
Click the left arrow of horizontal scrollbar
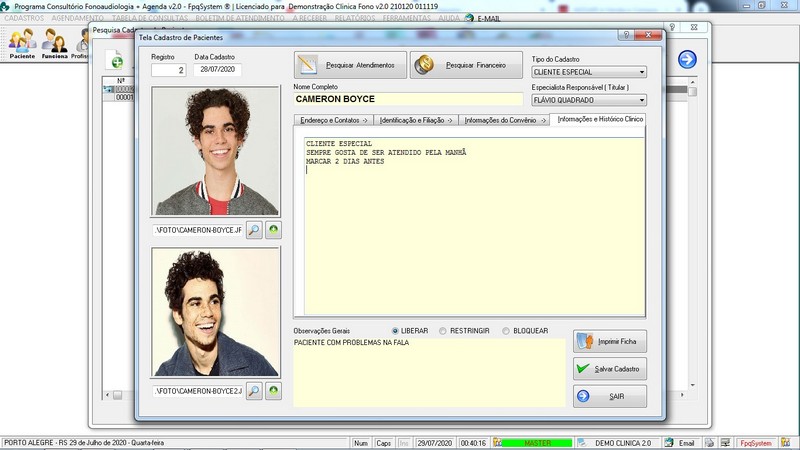107,395
